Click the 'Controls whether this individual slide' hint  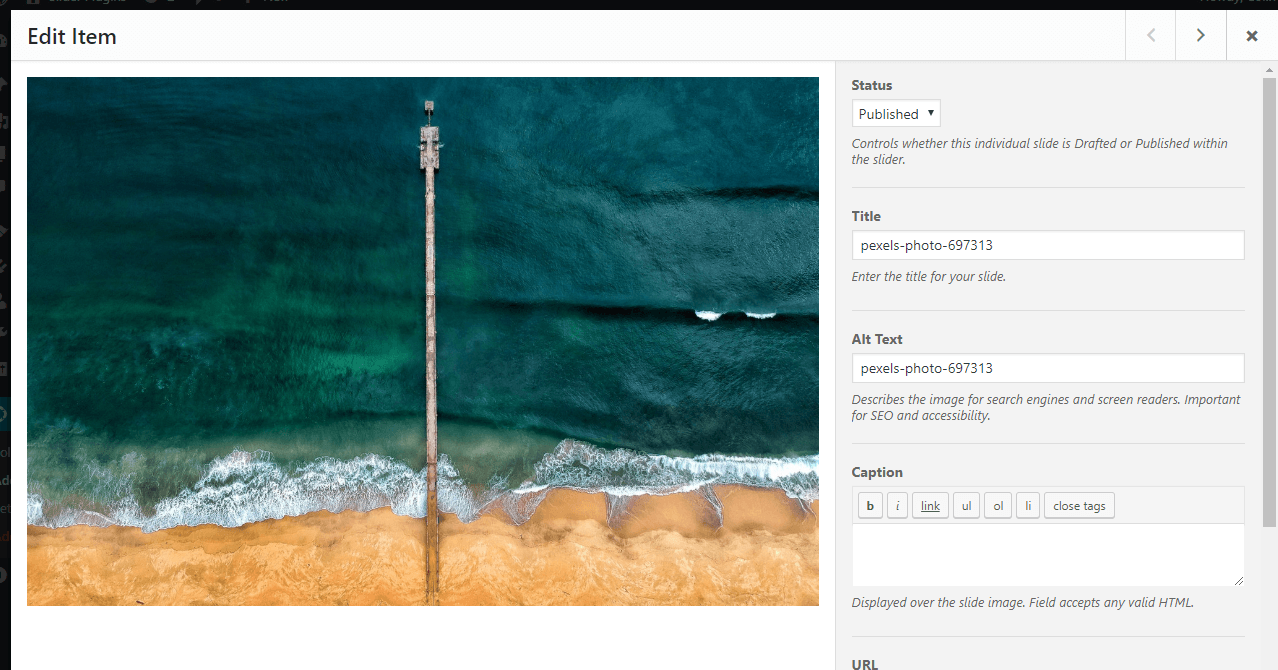click(x=1040, y=151)
